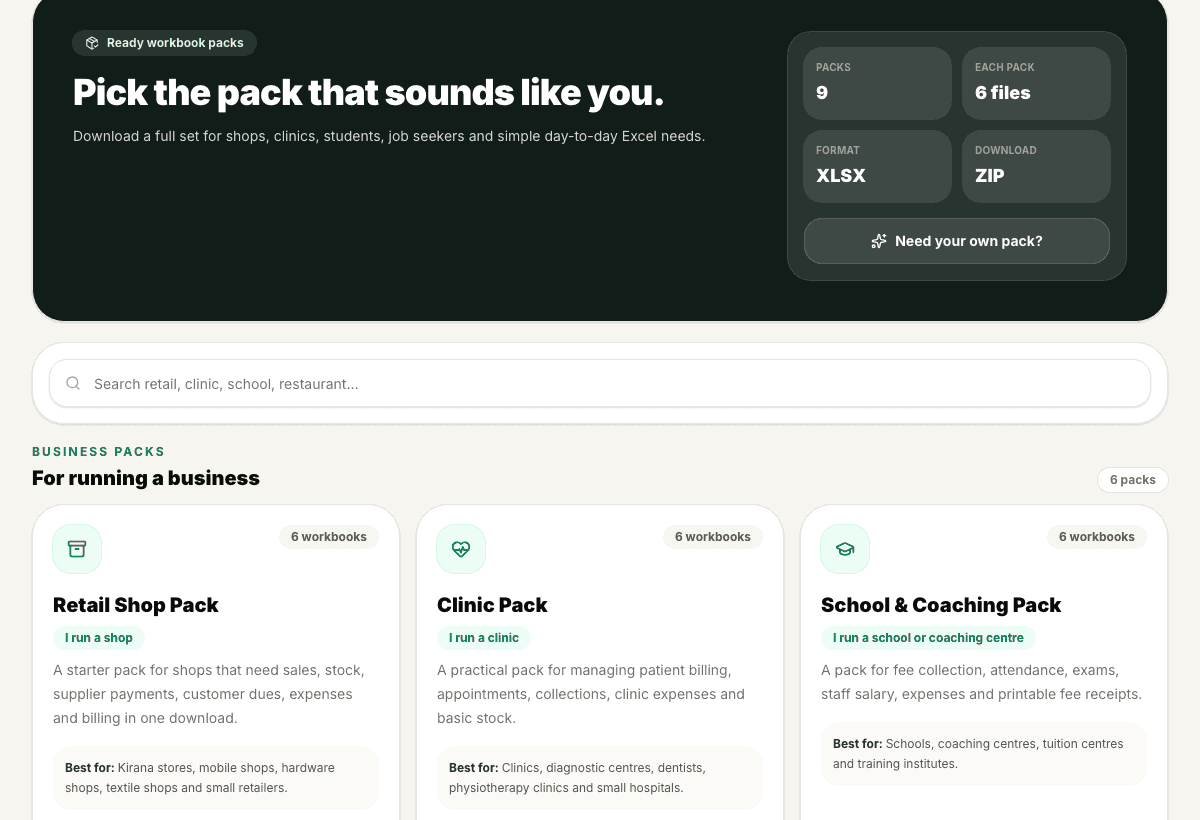This screenshot has height=820, width=1200.
Task: Select the I run a school or coaching centre tag
Action: pos(929,638)
